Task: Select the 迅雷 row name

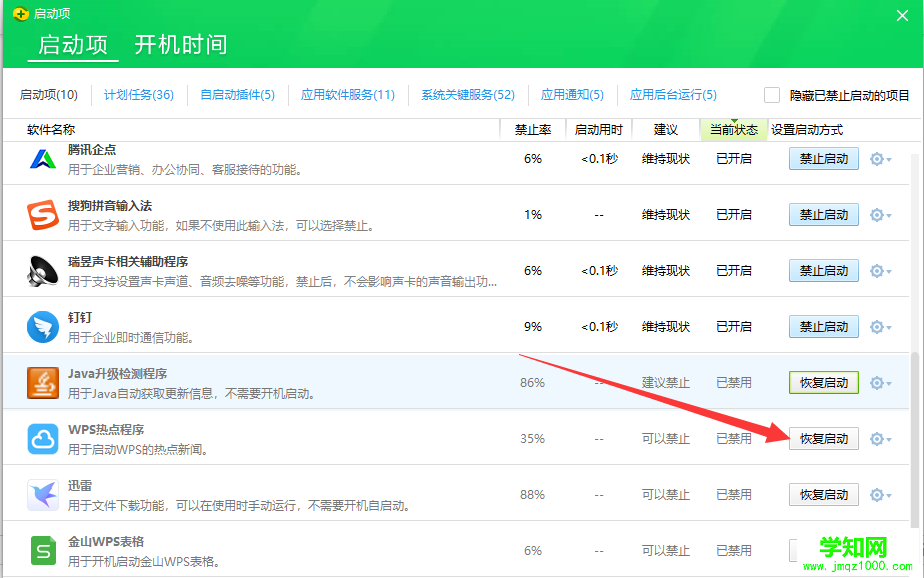Action: tap(80, 485)
